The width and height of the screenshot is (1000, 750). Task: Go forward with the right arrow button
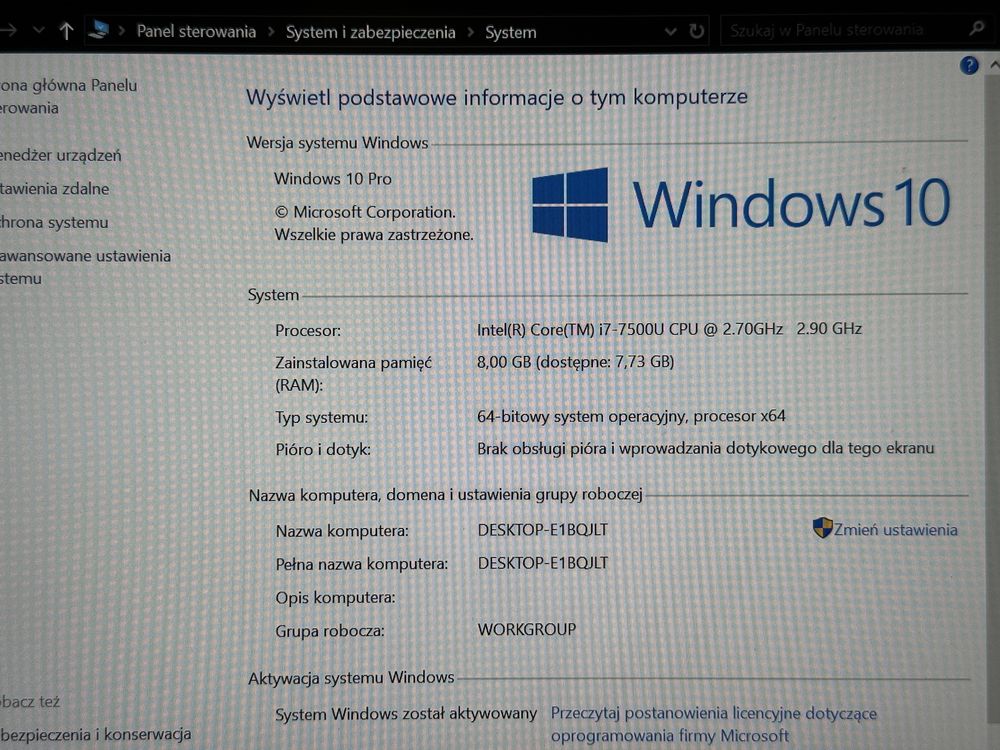pyautogui.click(x=8, y=30)
